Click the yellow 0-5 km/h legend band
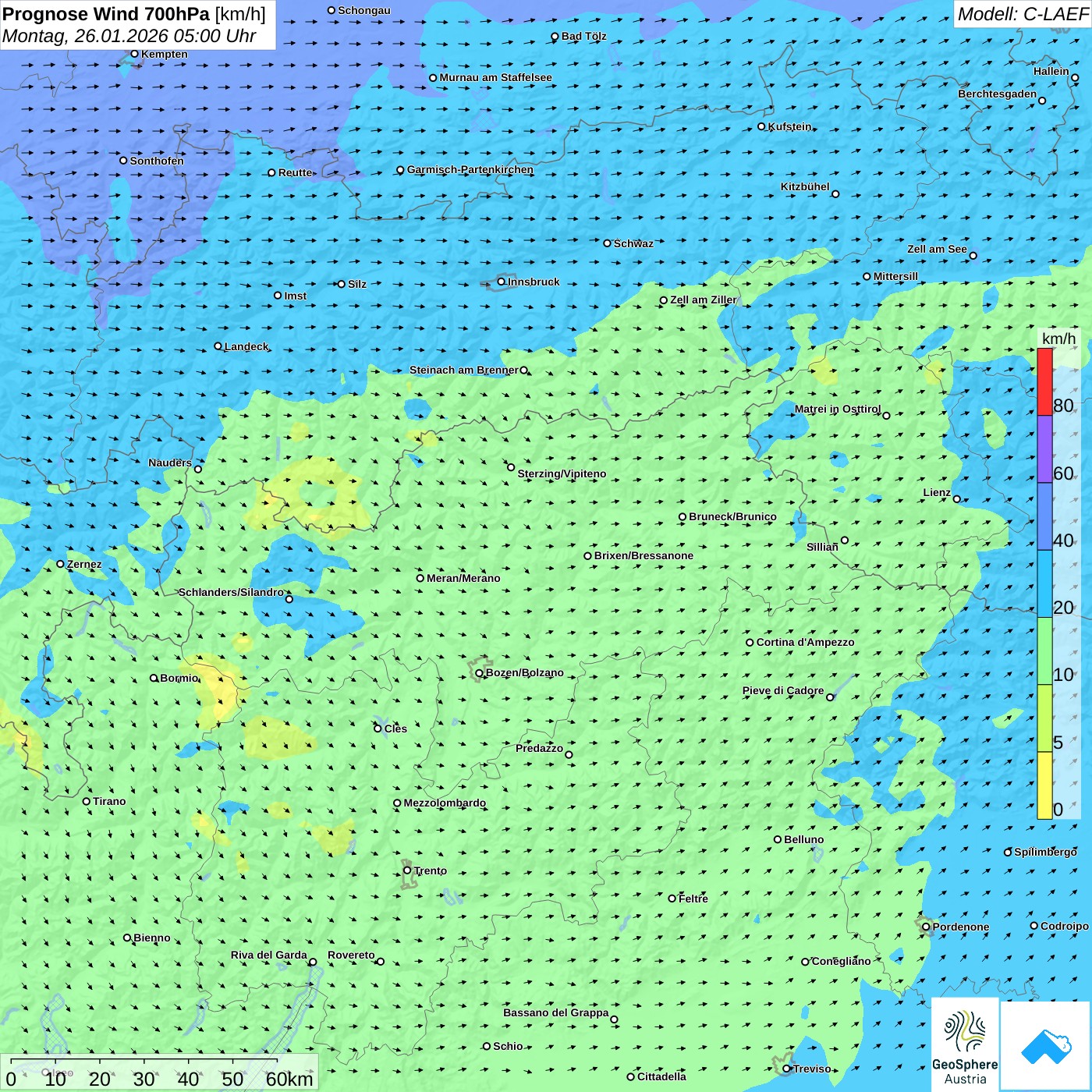1092x1092 pixels. 1044,785
